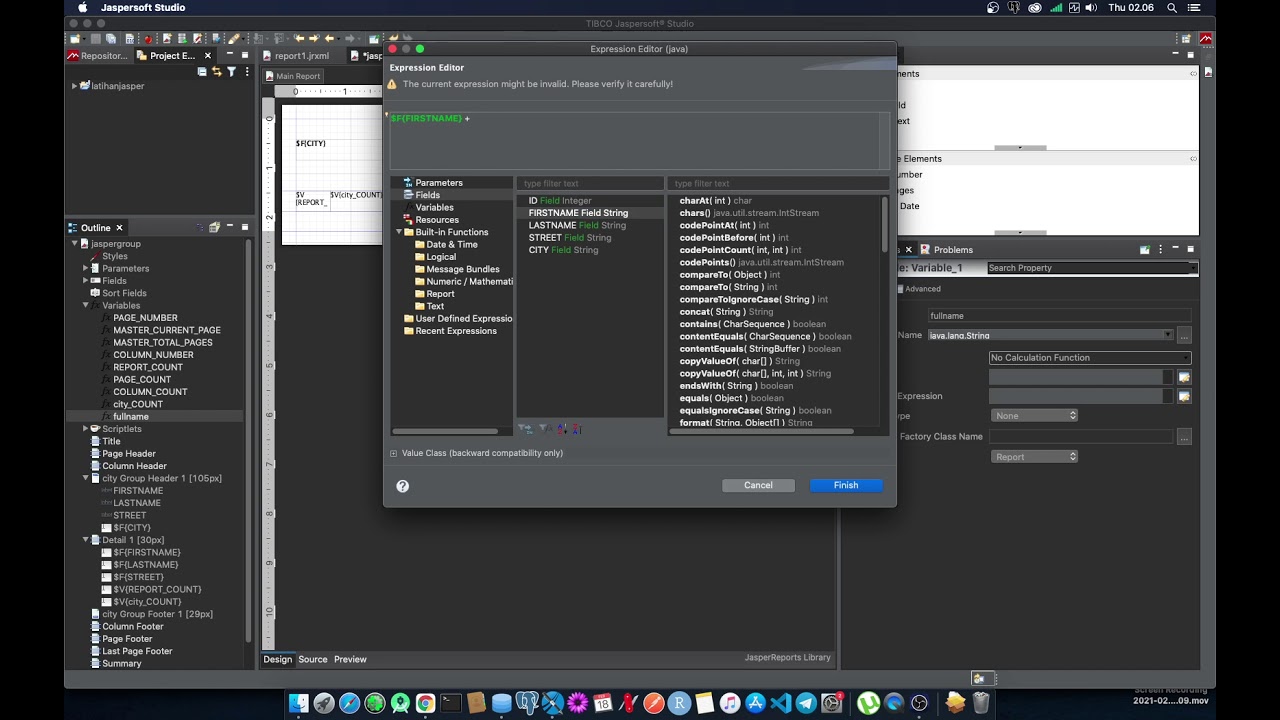Collapse the Variables node in Outline
Viewport: 1280px width, 720px height.
pyautogui.click(x=85, y=306)
